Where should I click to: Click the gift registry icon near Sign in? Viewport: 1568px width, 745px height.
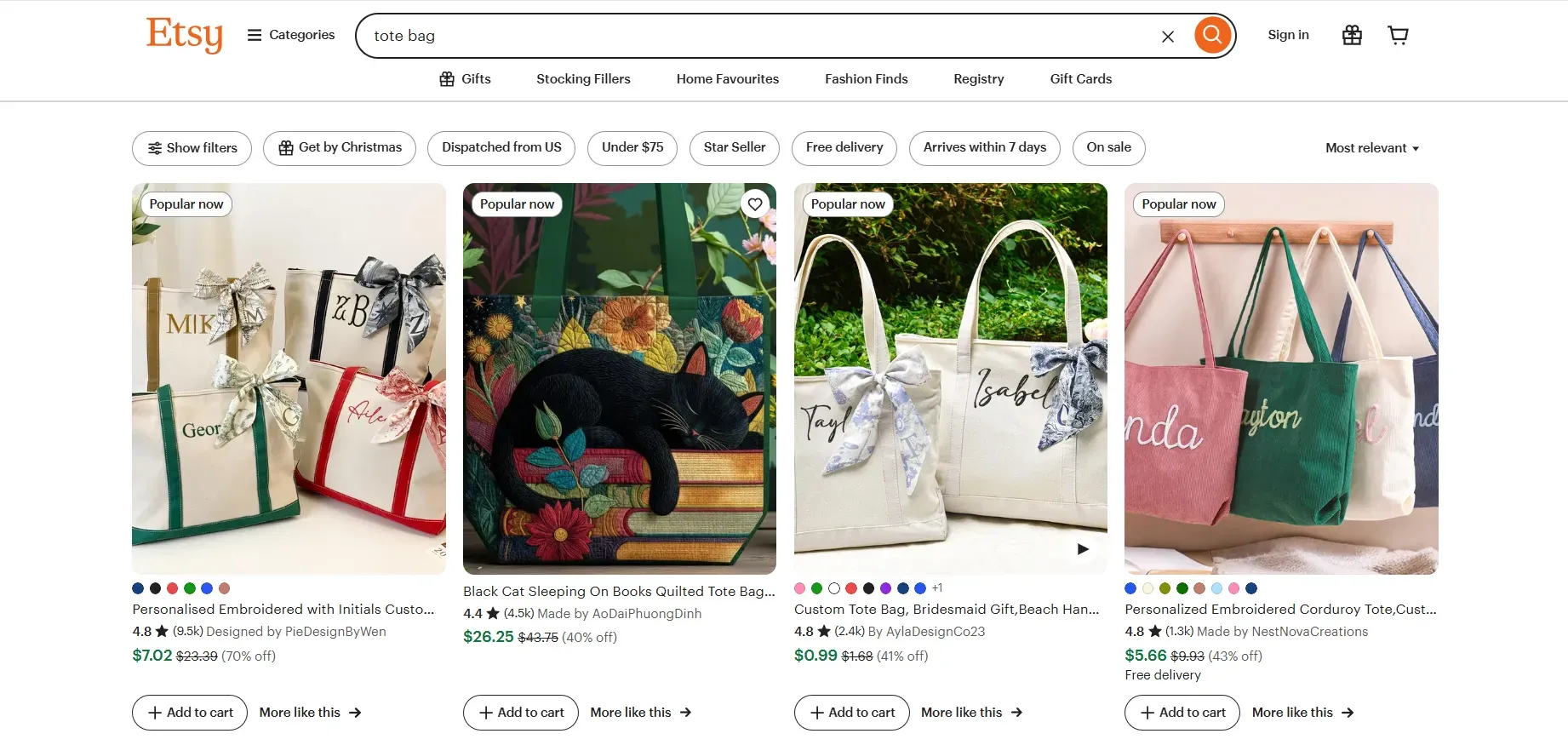pyautogui.click(x=1351, y=35)
